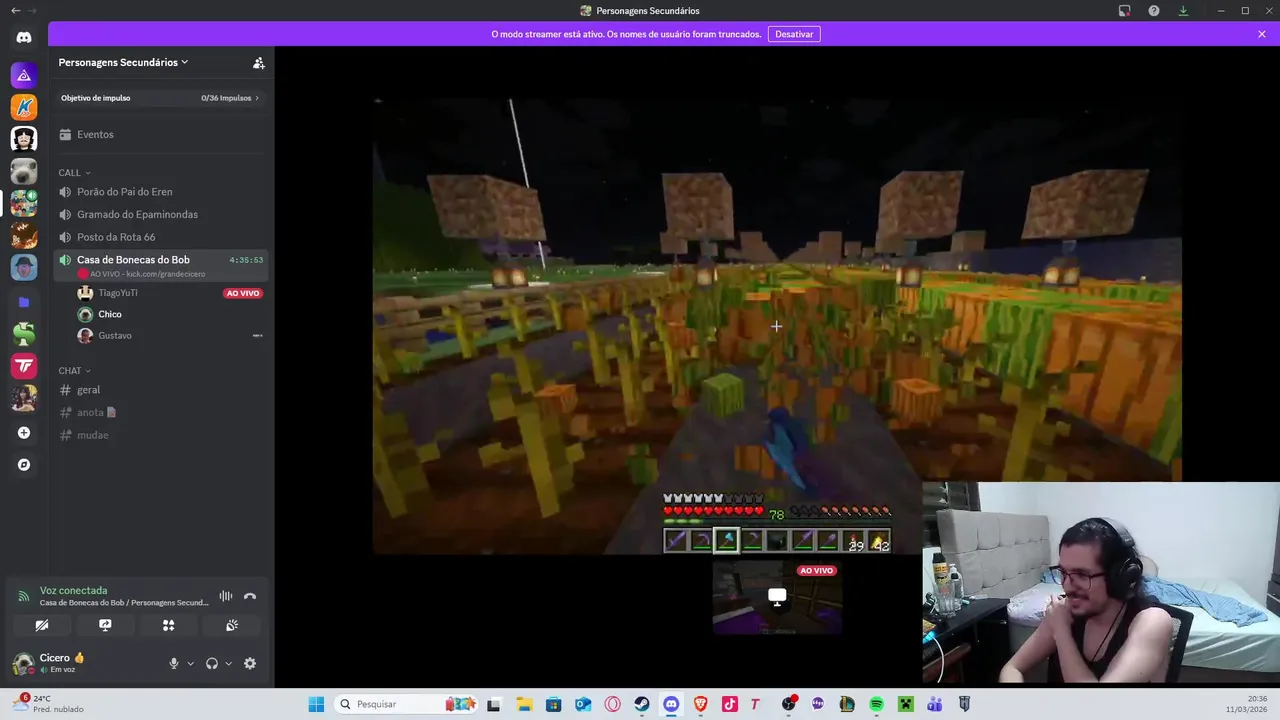Dismiss the streamer mode banner

click(1262, 34)
